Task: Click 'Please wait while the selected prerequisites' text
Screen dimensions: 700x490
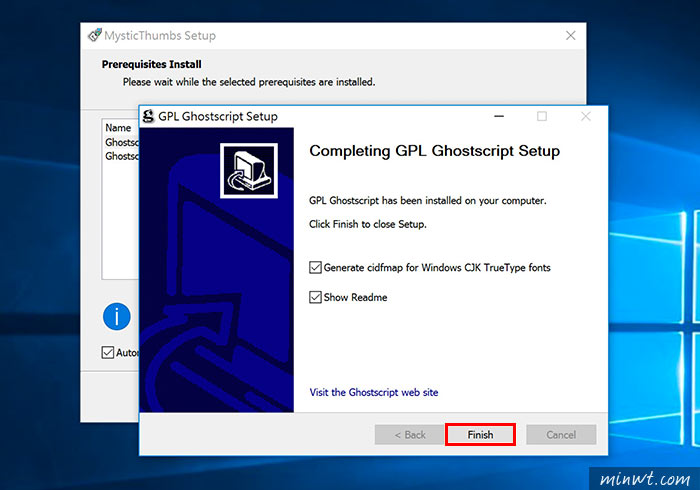Action: click(249, 82)
